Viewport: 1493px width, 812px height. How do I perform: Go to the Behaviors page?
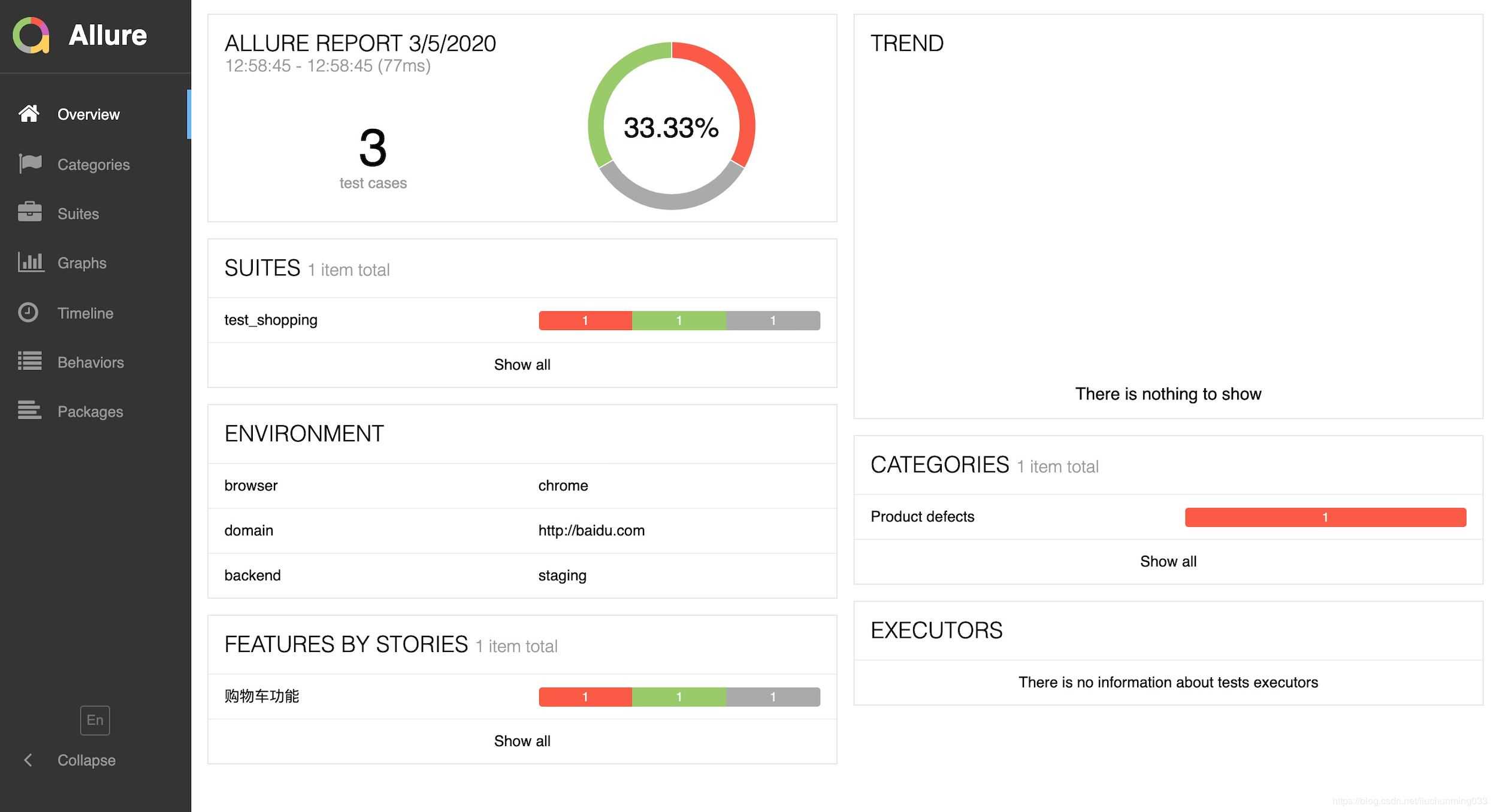(90, 362)
